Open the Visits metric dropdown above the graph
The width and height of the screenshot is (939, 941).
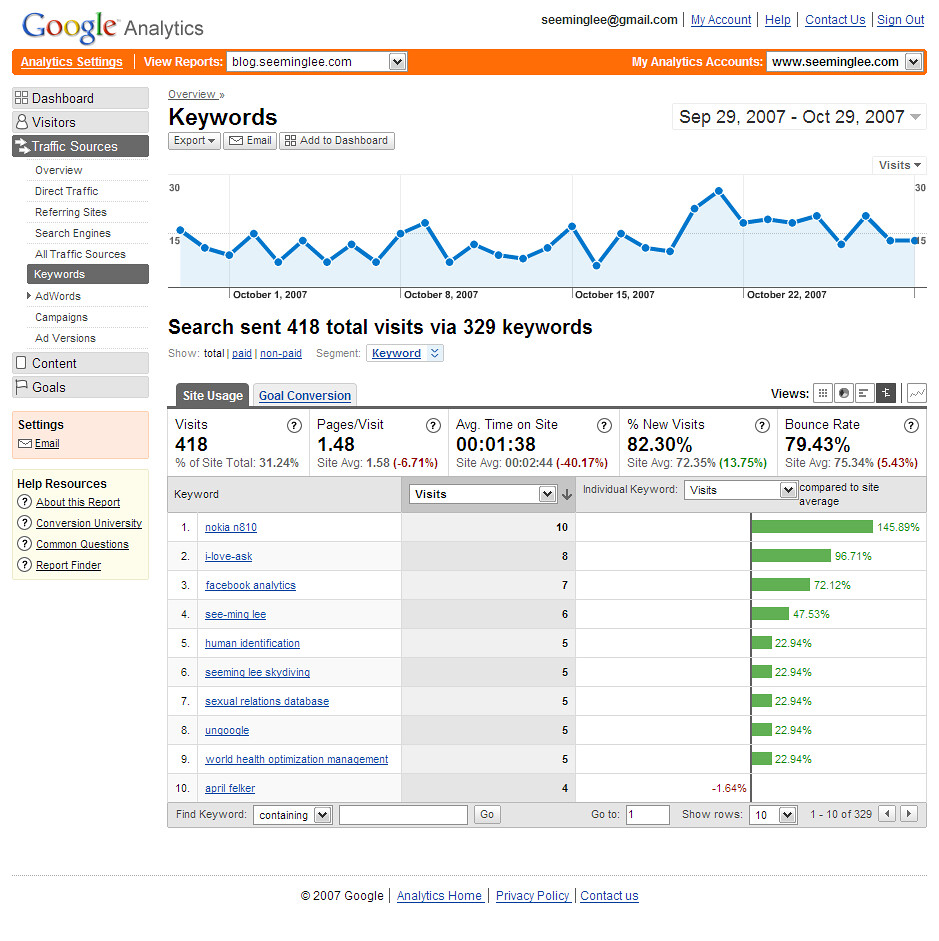pos(899,165)
